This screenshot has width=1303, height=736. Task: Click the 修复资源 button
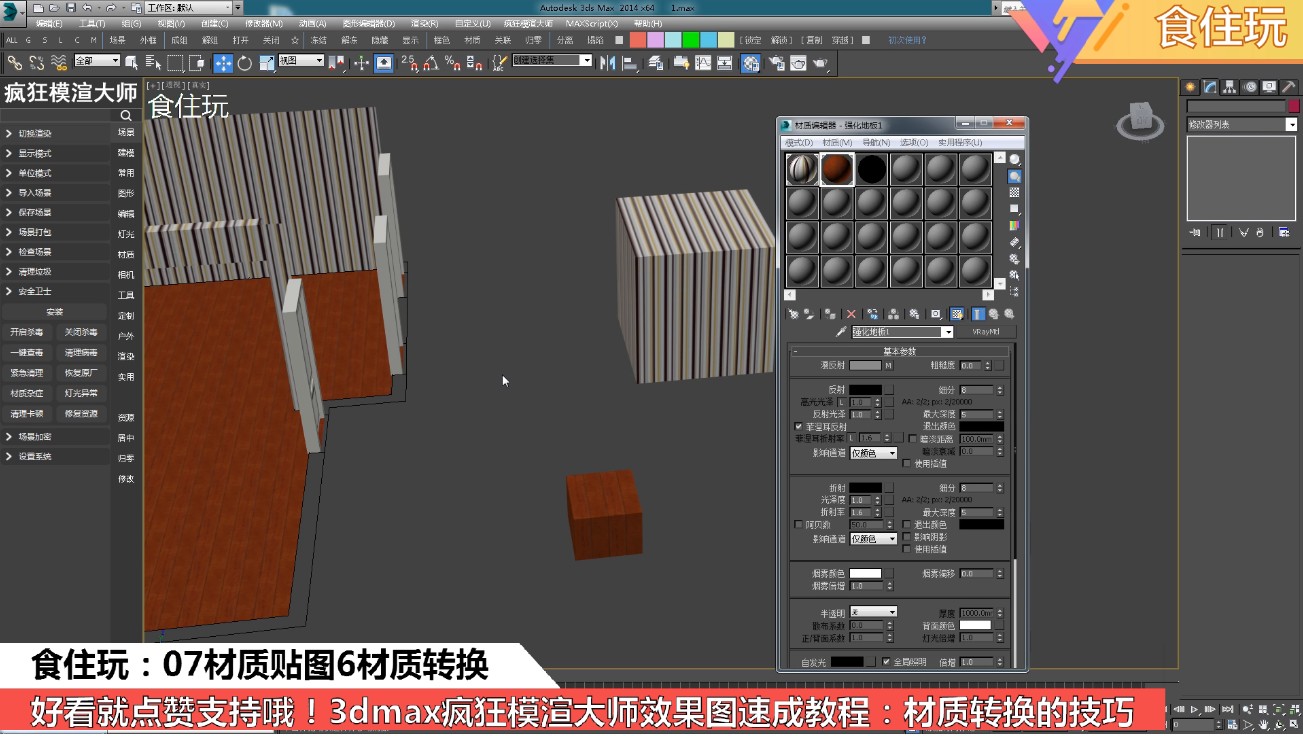(81, 413)
